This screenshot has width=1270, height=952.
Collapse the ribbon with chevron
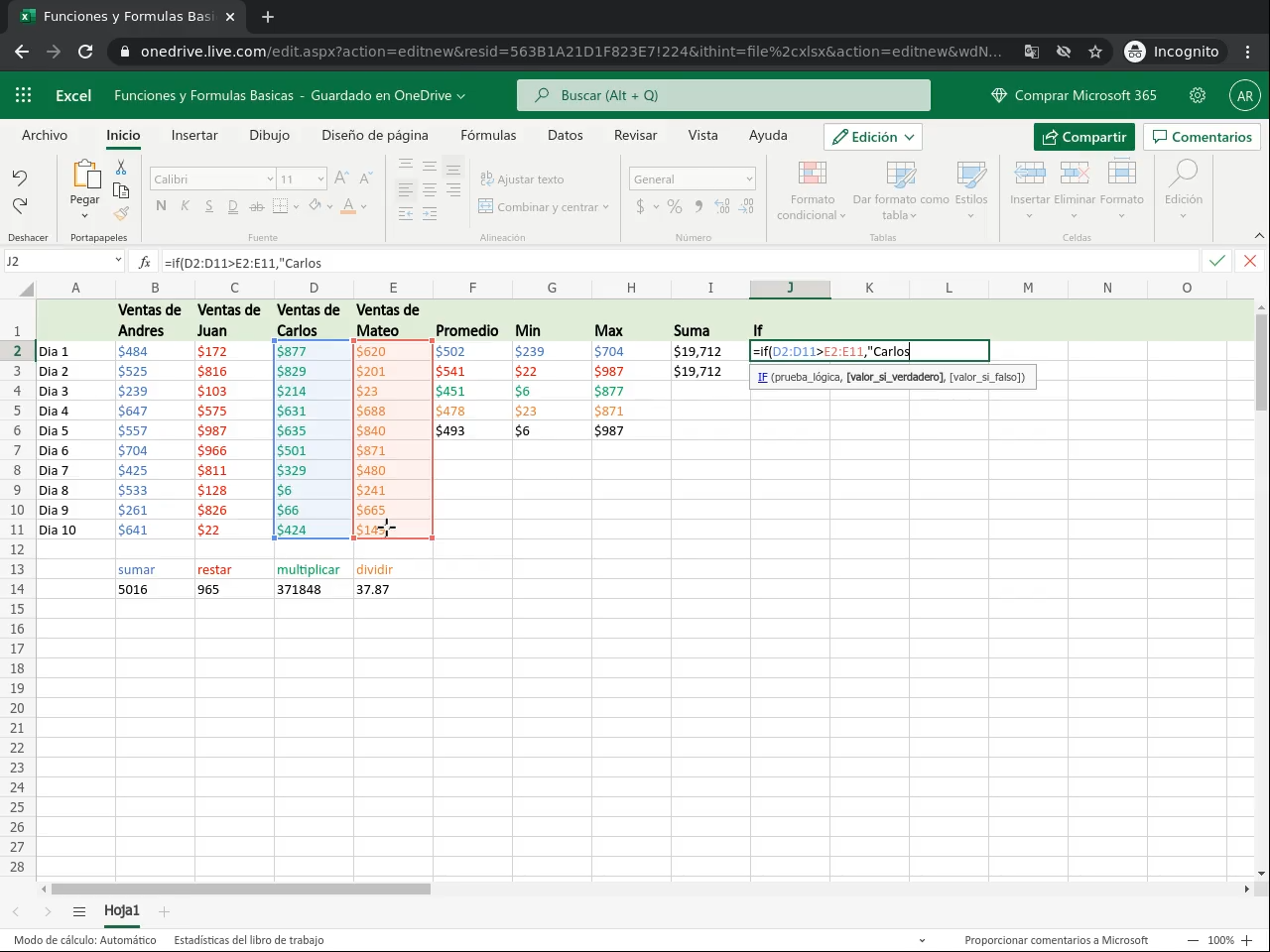[x=1259, y=236]
